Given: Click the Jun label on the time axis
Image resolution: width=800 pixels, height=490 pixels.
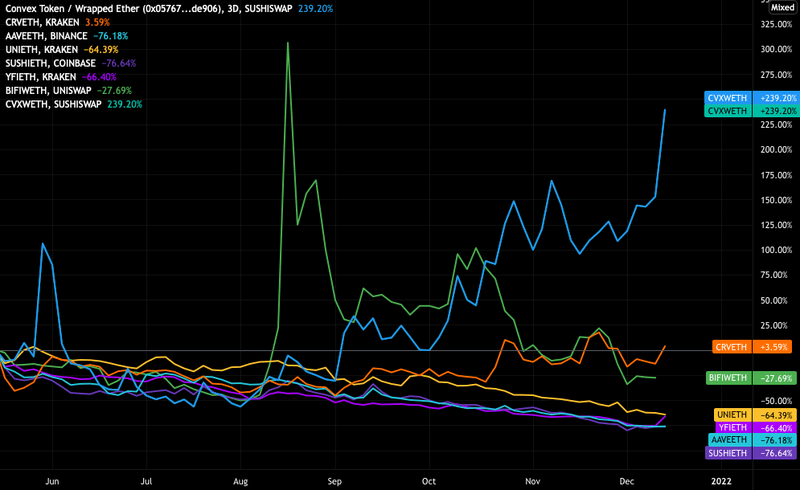Looking at the screenshot, I should [x=52, y=481].
